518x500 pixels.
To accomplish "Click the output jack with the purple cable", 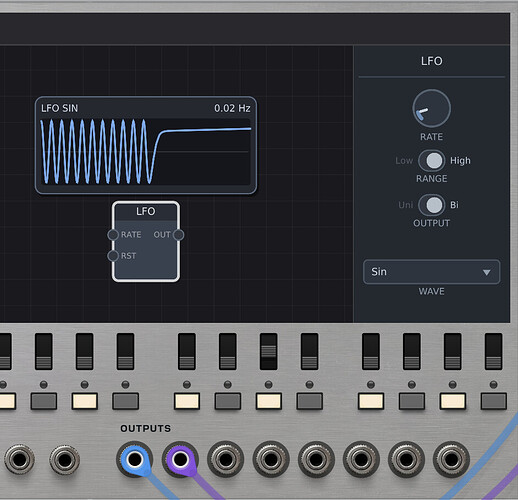I will (x=180, y=459).
